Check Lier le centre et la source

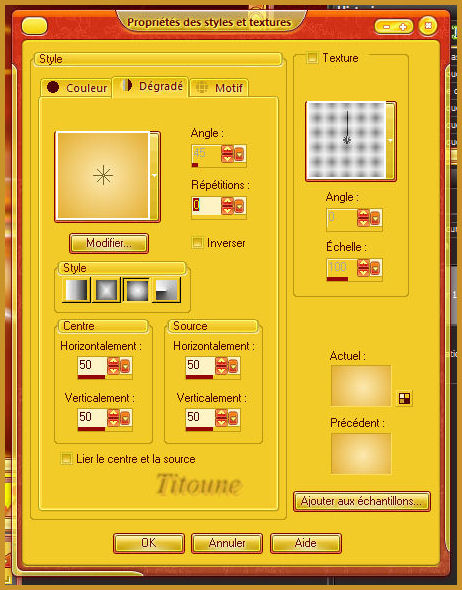point(66,459)
